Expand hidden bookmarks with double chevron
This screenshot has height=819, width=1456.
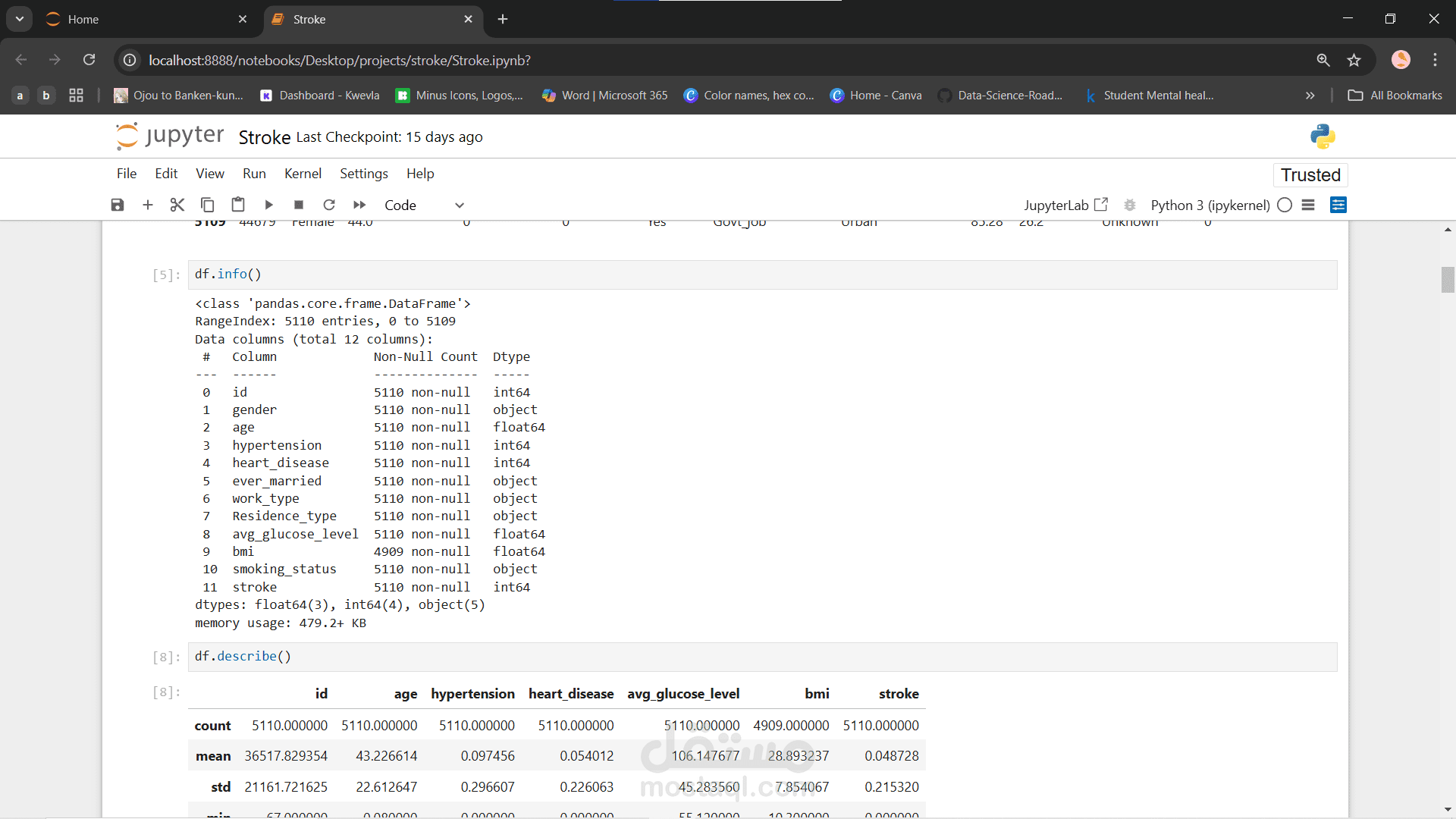pos(1310,96)
